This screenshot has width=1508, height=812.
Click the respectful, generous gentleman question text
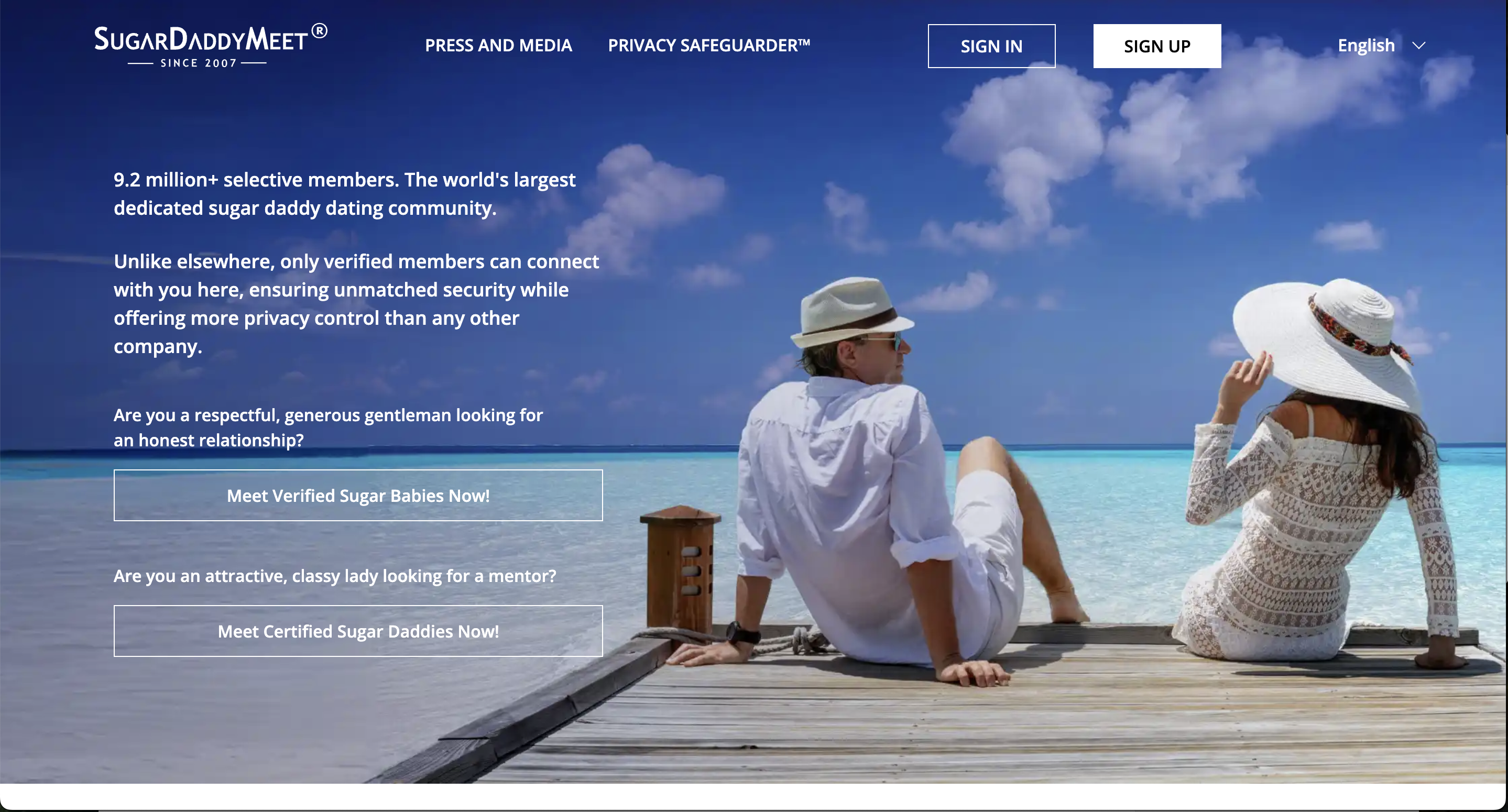[x=328, y=427]
